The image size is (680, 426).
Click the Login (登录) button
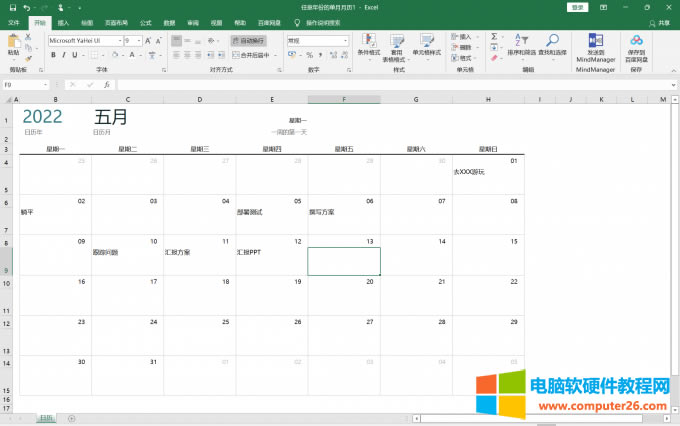coord(577,7)
